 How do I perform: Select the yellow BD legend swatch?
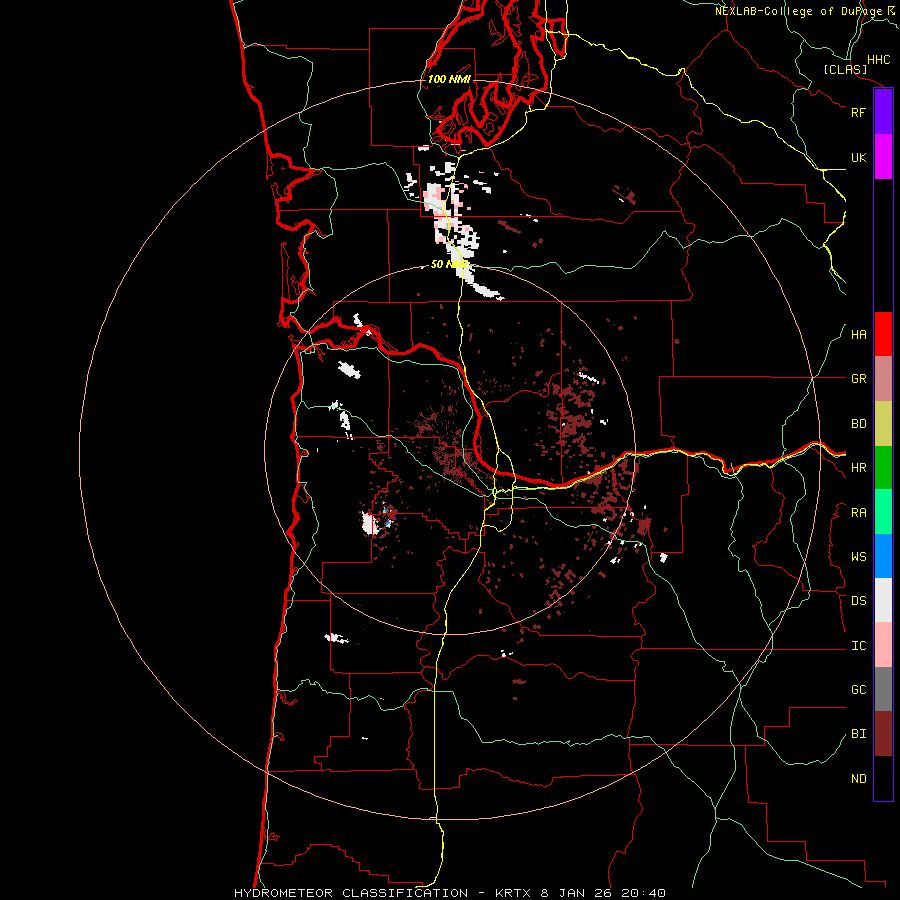883,423
